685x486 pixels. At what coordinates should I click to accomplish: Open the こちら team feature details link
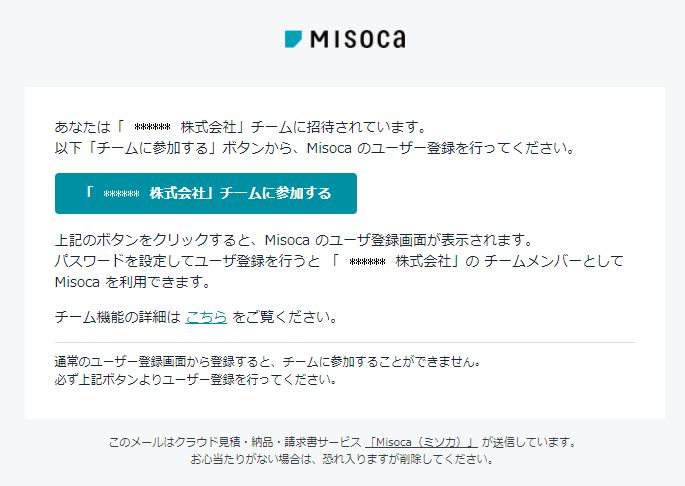206,317
